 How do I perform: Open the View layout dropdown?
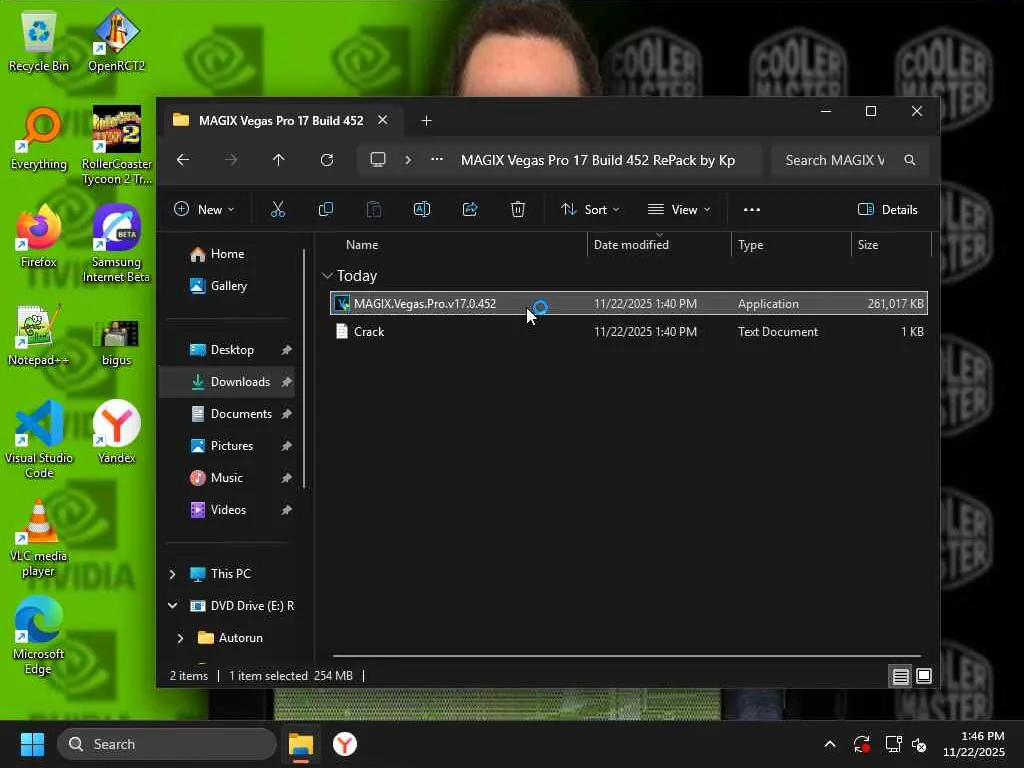(x=679, y=210)
